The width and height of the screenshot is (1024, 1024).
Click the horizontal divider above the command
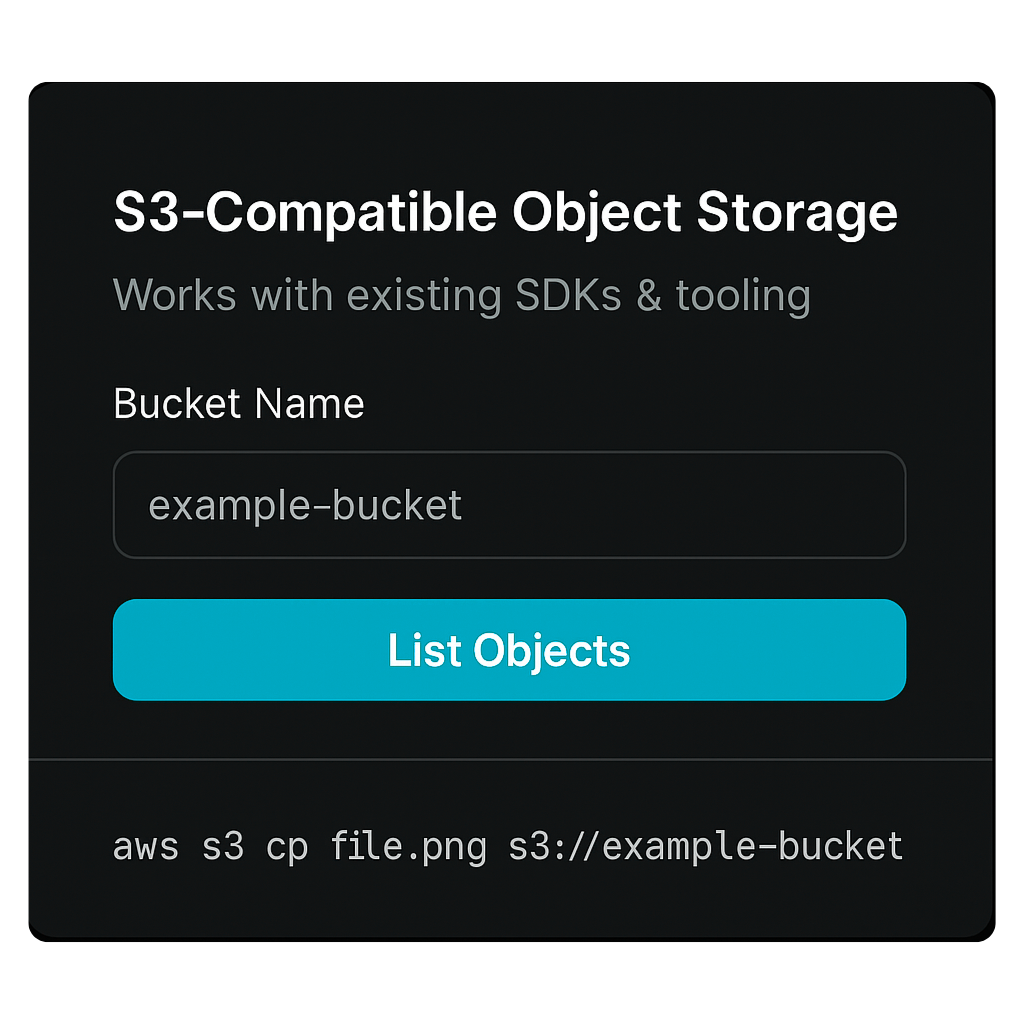coord(510,759)
